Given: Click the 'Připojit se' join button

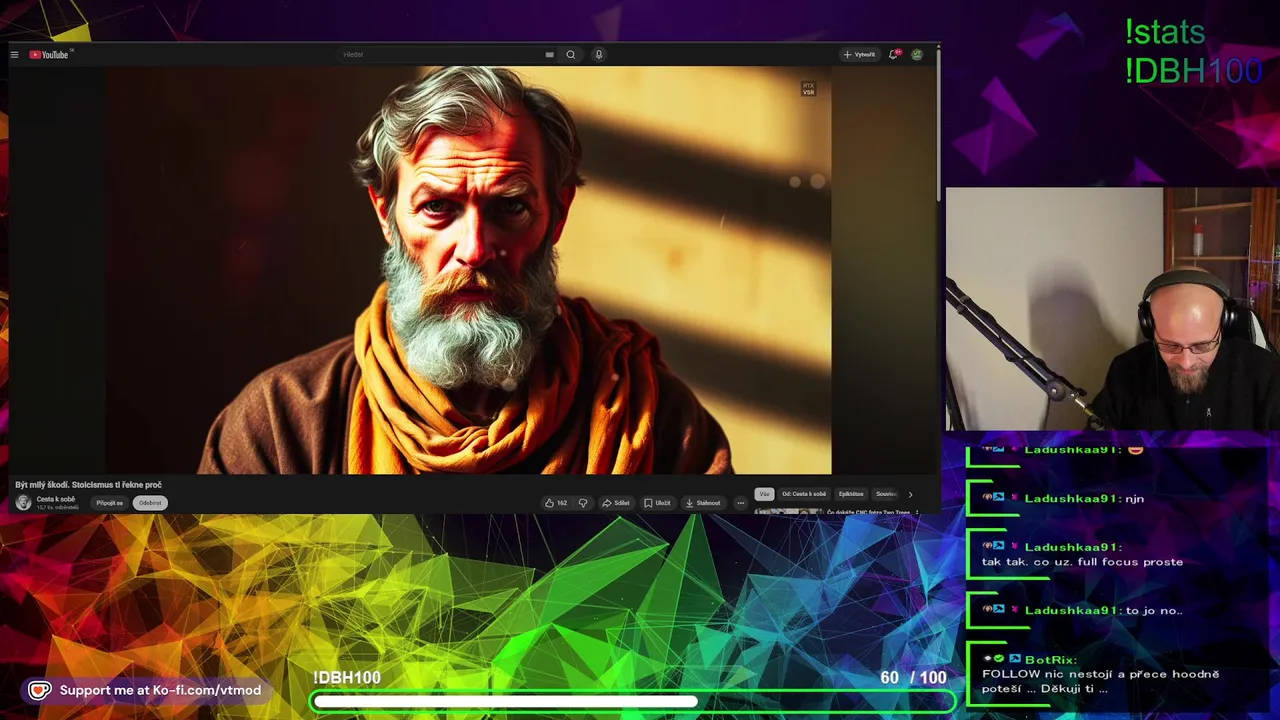Looking at the screenshot, I should (x=110, y=503).
